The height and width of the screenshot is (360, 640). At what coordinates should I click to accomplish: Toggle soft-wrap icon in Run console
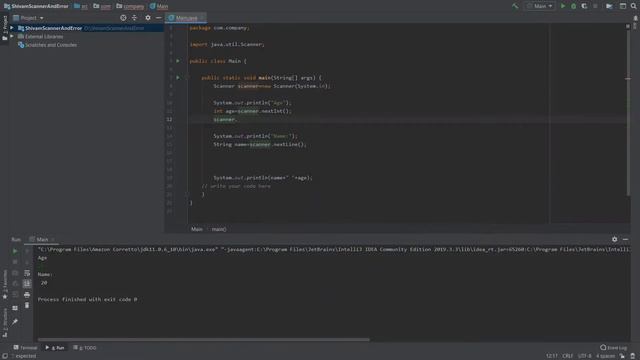[x=27, y=273]
